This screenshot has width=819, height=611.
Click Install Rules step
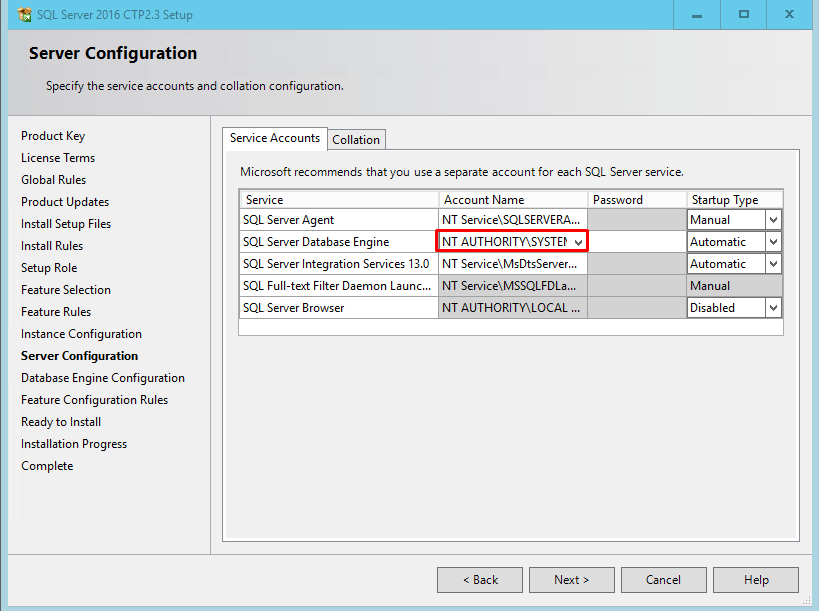pos(52,245)
